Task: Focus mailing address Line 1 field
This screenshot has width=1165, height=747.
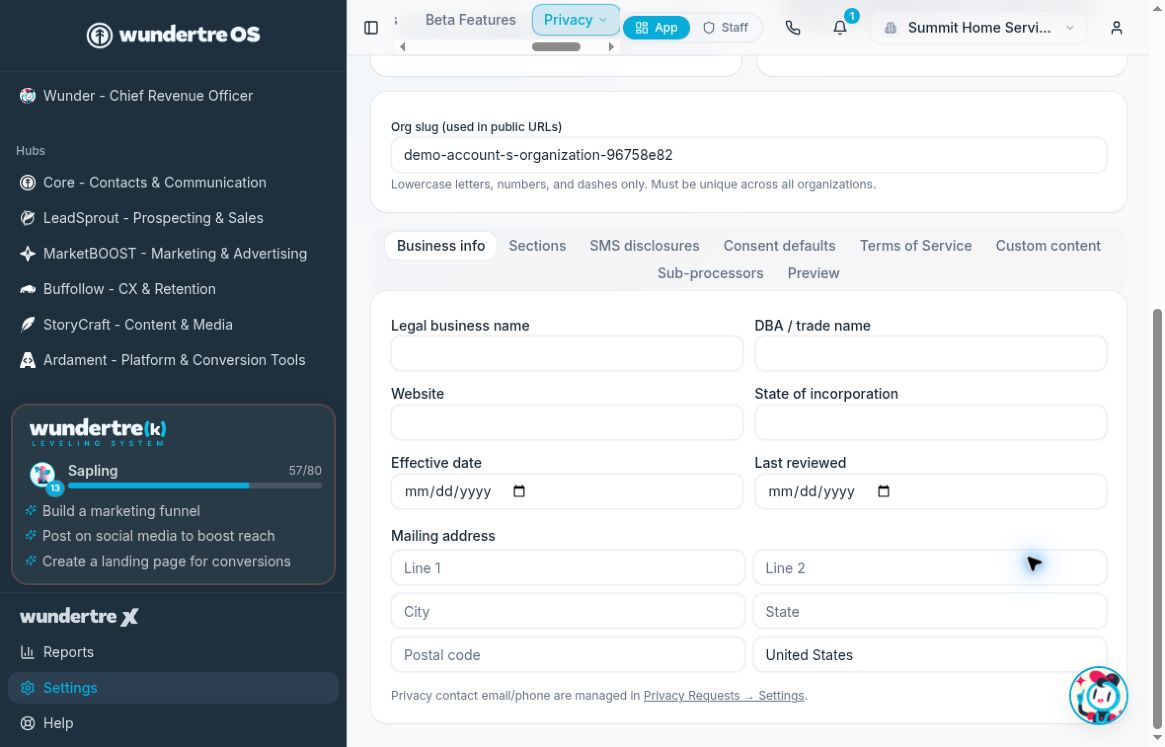Action: (568, 568)
